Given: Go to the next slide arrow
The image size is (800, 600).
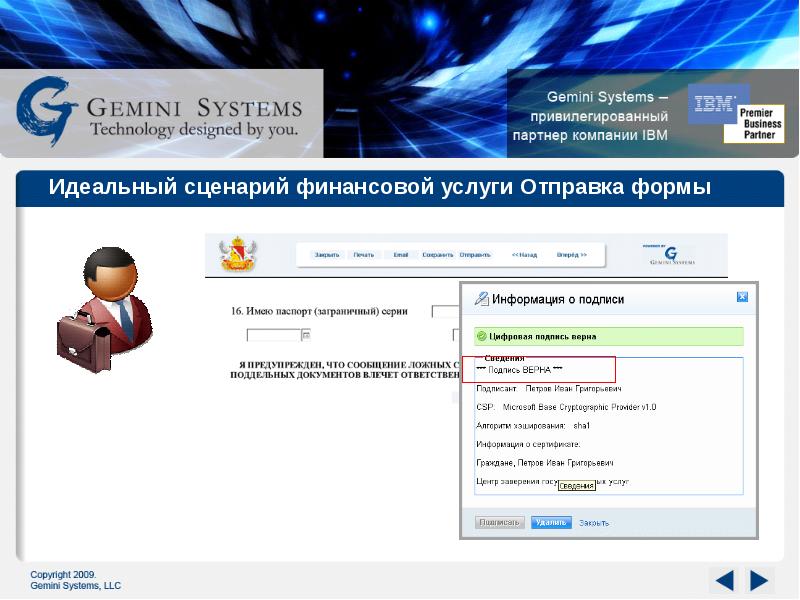Looking at the screenshot, I should tap(759, 580).
